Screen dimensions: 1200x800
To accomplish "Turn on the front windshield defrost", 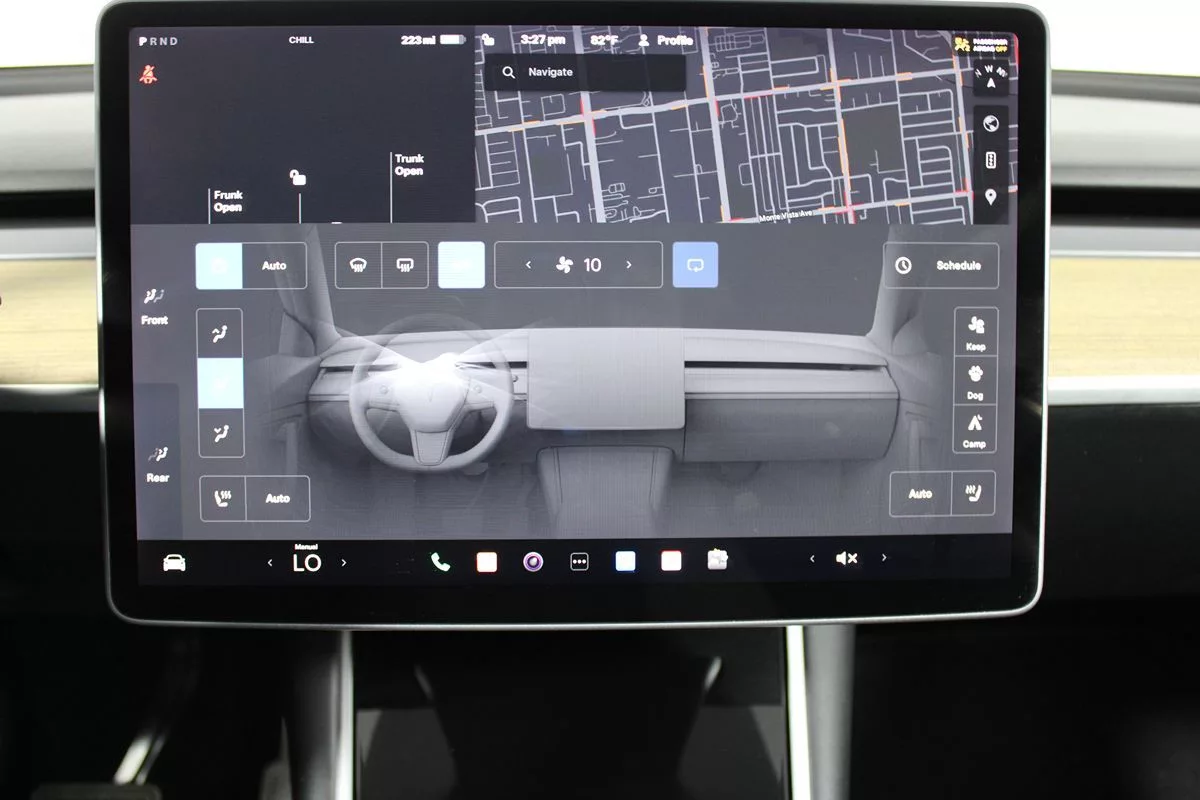I will 358,266.
